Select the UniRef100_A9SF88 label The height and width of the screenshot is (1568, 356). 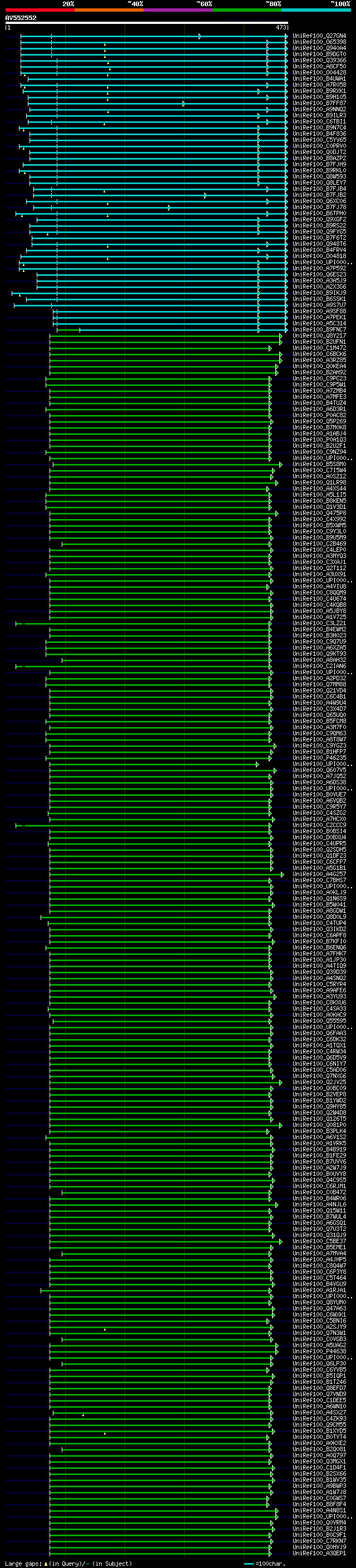coord(319,311)
